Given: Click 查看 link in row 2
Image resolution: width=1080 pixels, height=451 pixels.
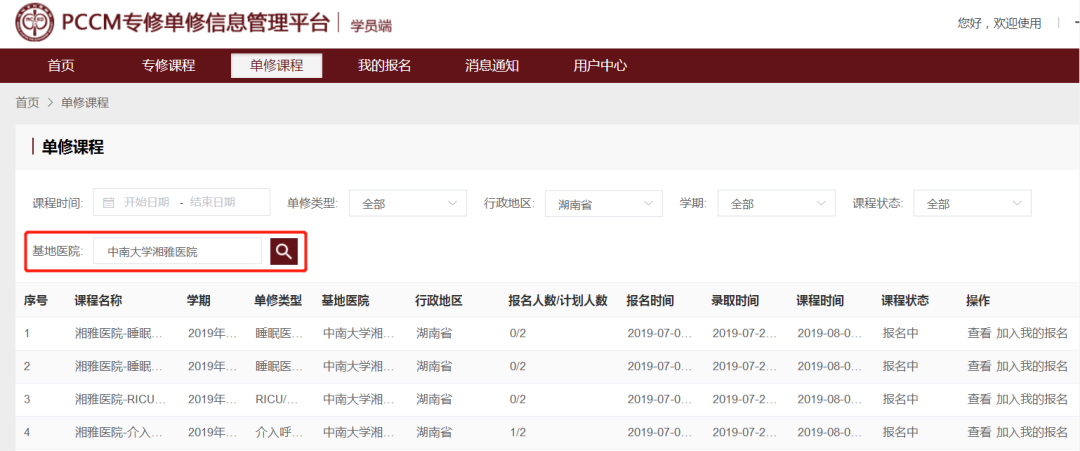Looking at the screenshot, I should click(x=979, y=366).
